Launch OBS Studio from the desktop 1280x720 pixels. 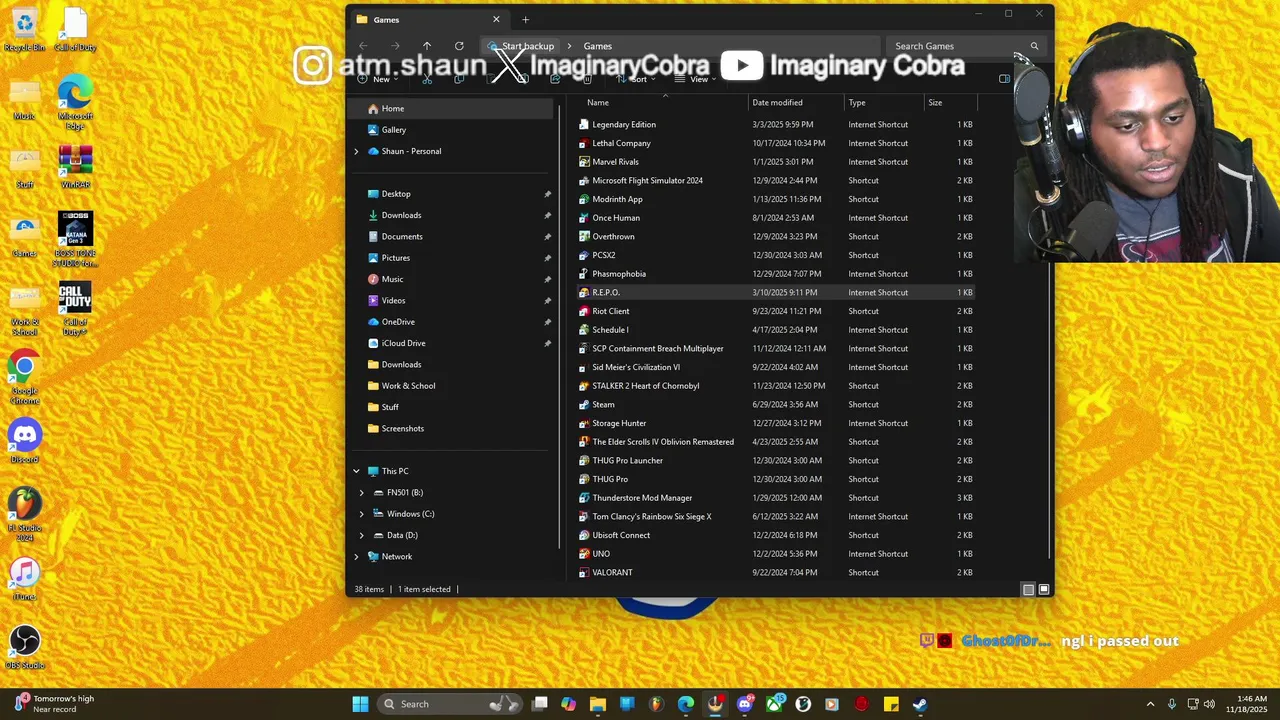(x=25, y=647)
